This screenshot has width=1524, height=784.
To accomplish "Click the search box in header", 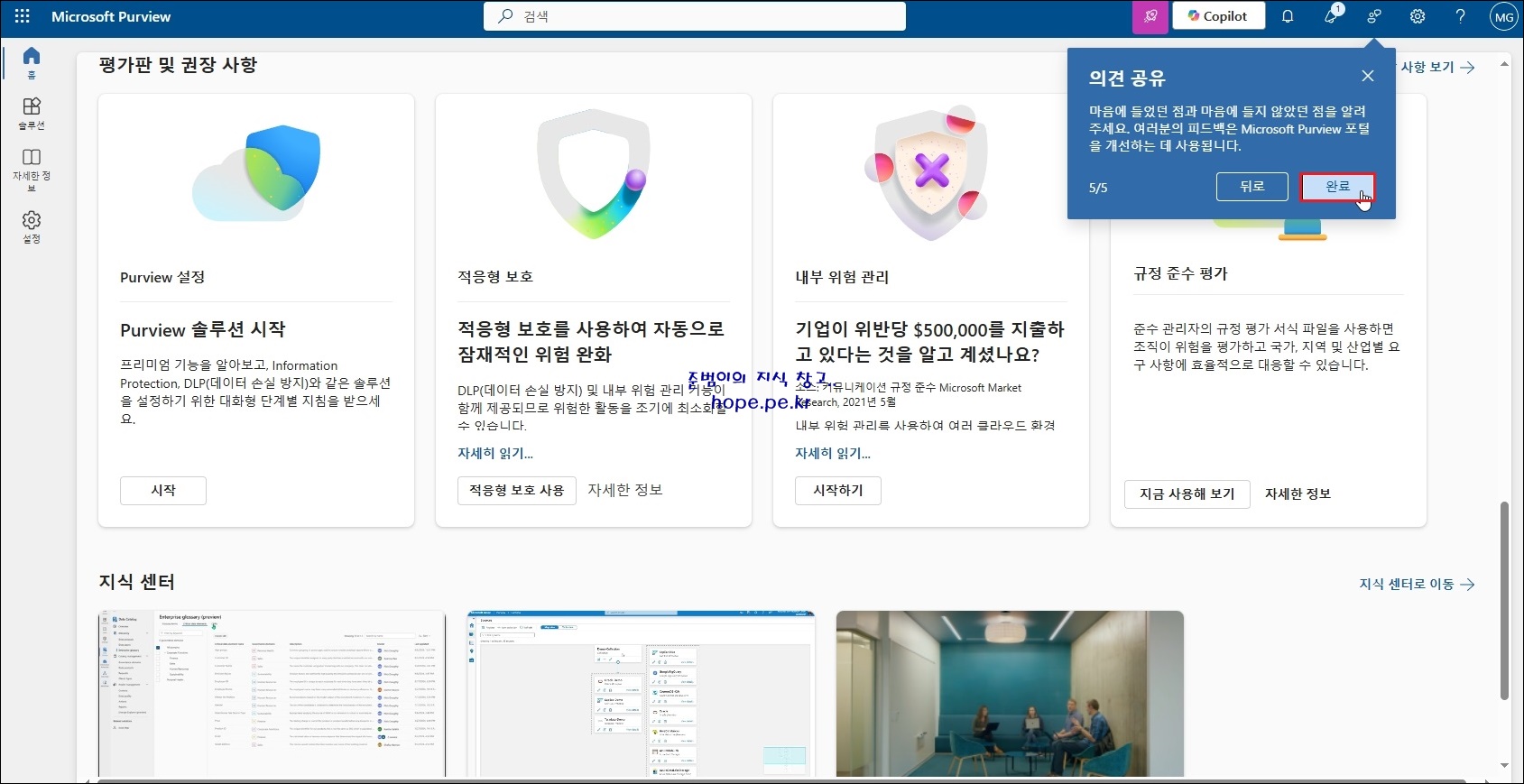I will point(695,16).
